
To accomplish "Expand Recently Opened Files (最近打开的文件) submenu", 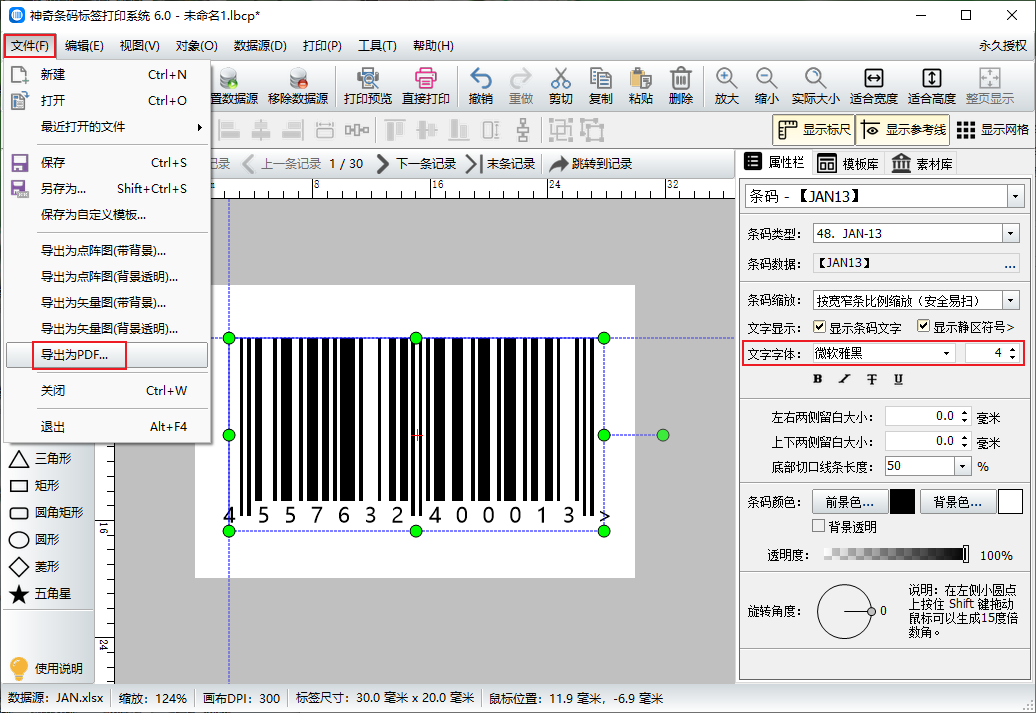I will 107,127.
